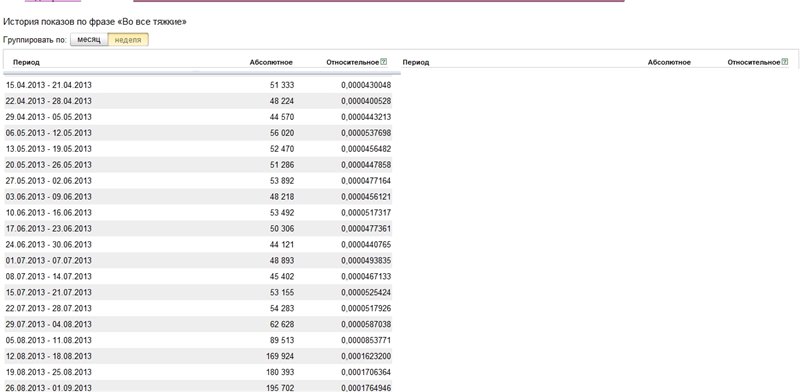Click absolute value 195 702
Image resolution: width=800 pixels, height=392 pixels.
280,388
